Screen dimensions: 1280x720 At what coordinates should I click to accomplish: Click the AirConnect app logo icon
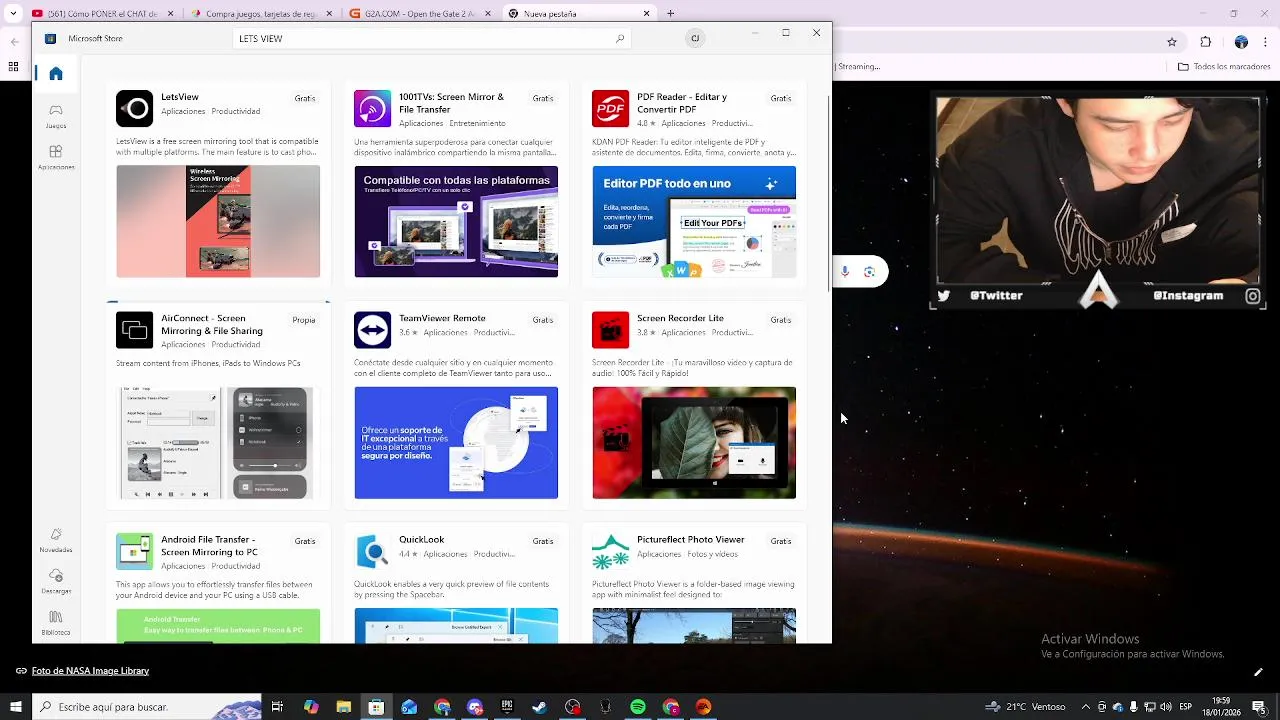tap(135, 329)
